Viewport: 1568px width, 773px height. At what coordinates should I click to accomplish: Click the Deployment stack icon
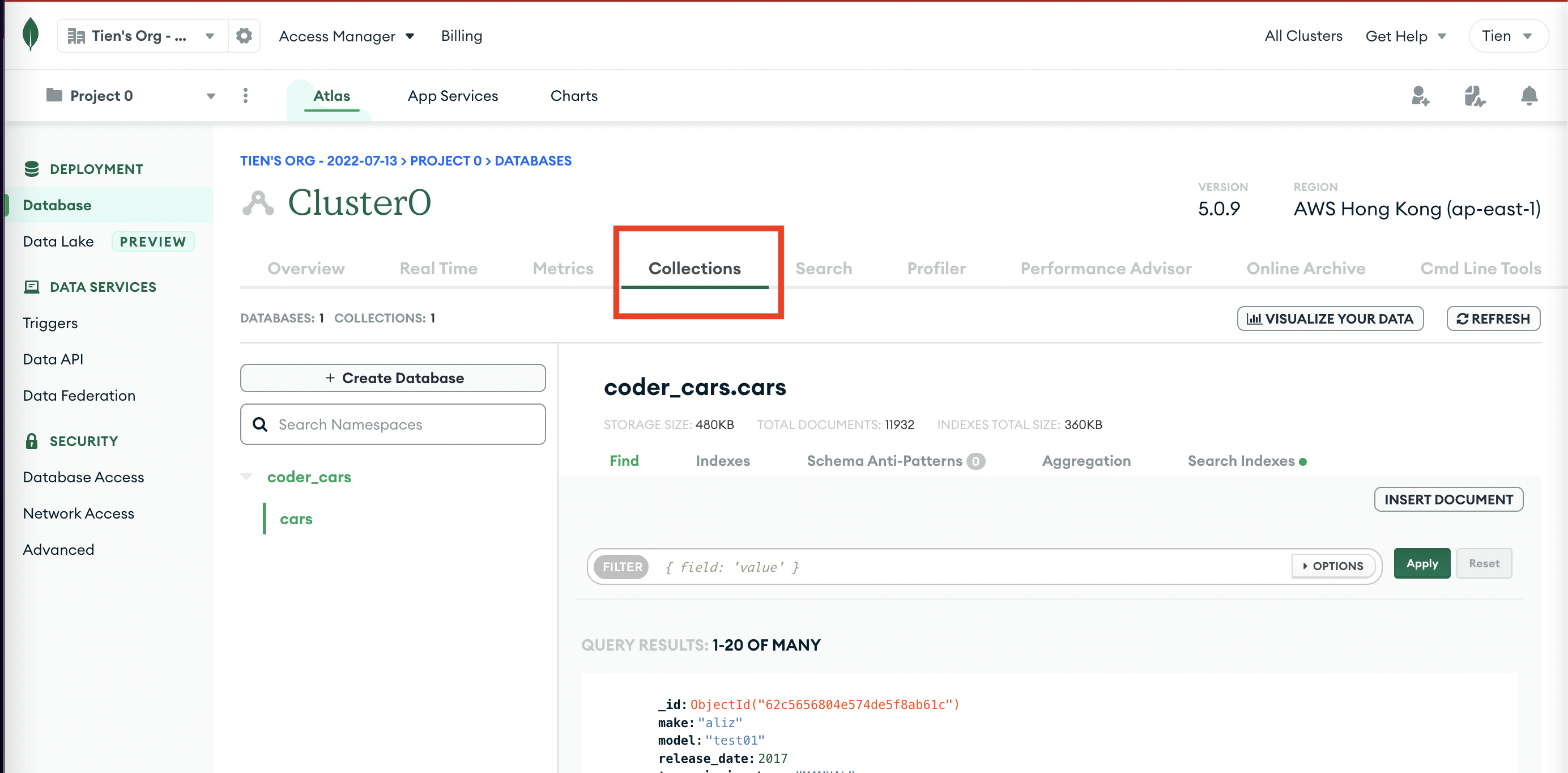tap(32, 169)
